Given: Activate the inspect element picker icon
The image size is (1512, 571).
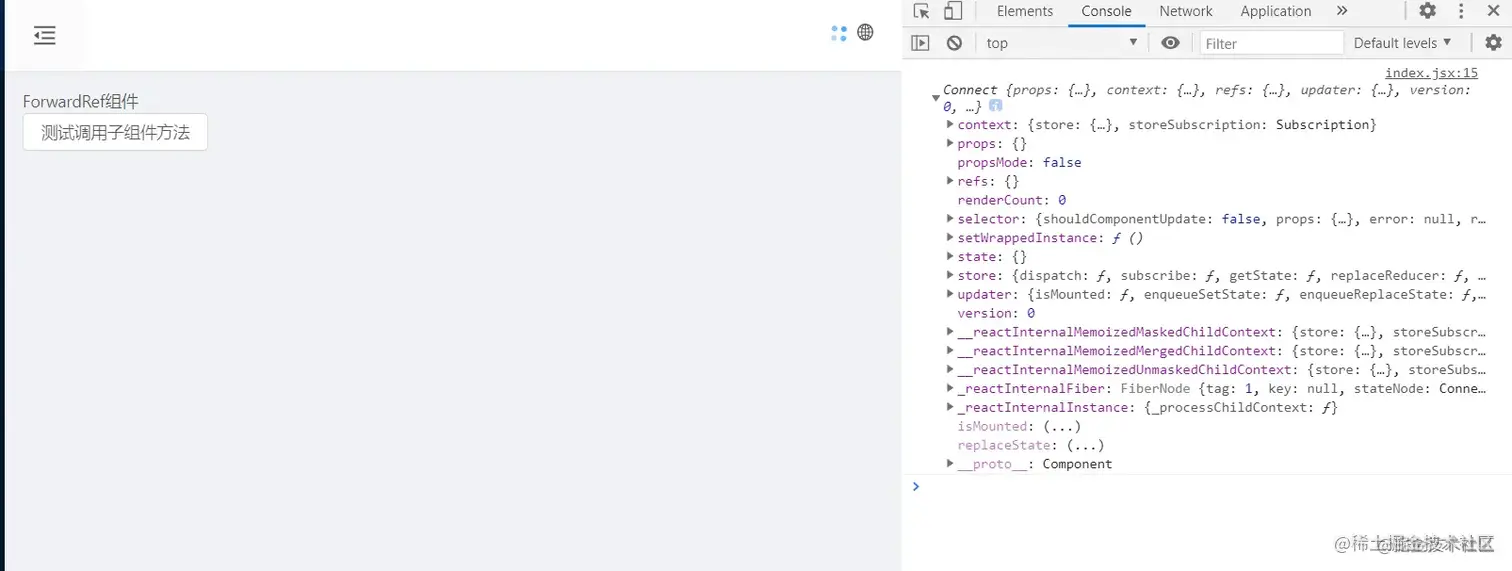Looking at the screenshot, I should (x=922, y=11).
